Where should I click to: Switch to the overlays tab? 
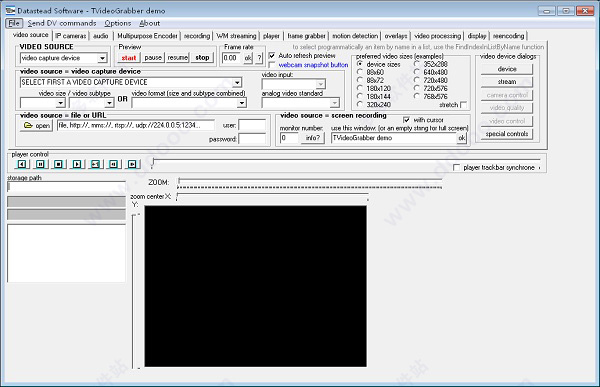(x=396, y=36)
